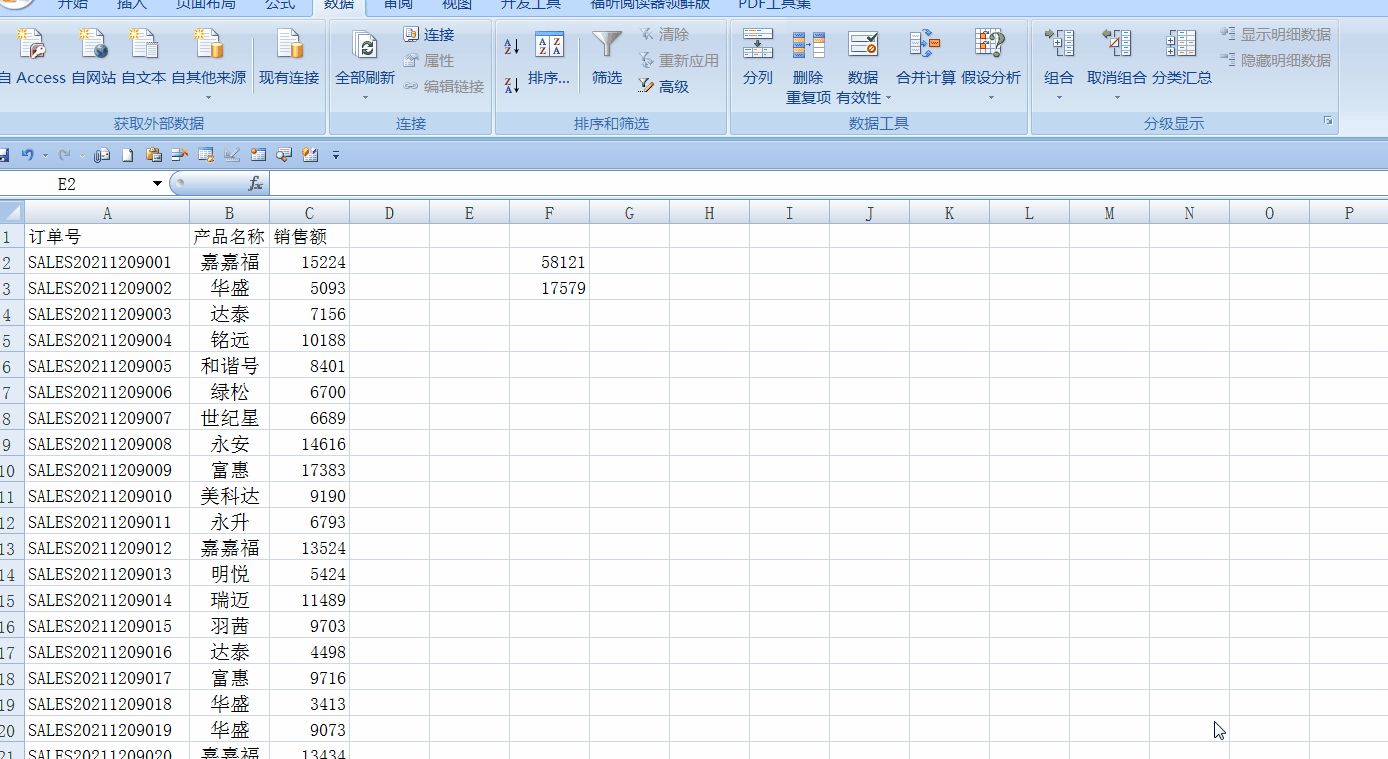Viewport: 1388px width, 759px height.
Task: Open the Name Box dropdown arrow
Action: point(157,184)
